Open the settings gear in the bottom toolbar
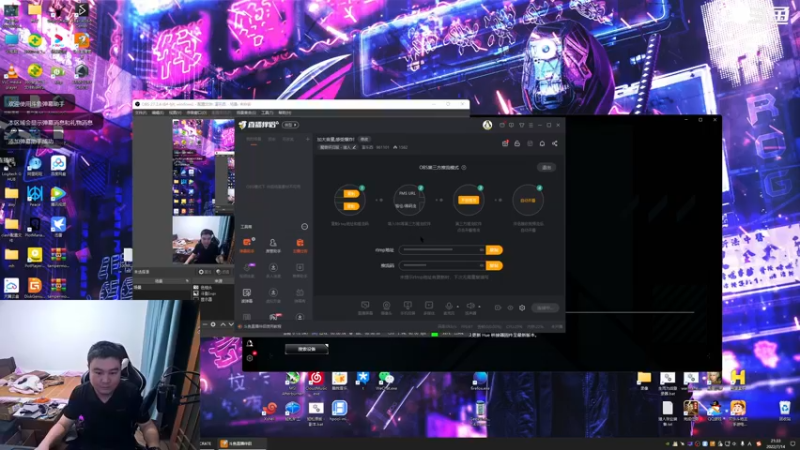This screenshot has height=450, width=800. point(522,308)
